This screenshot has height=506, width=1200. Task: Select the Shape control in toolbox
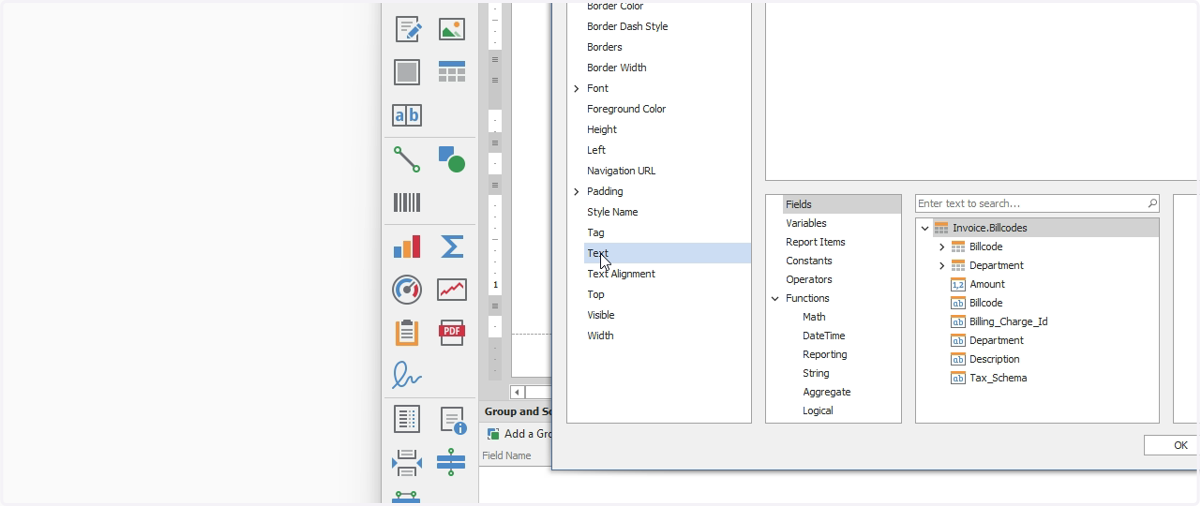(452, 159)
